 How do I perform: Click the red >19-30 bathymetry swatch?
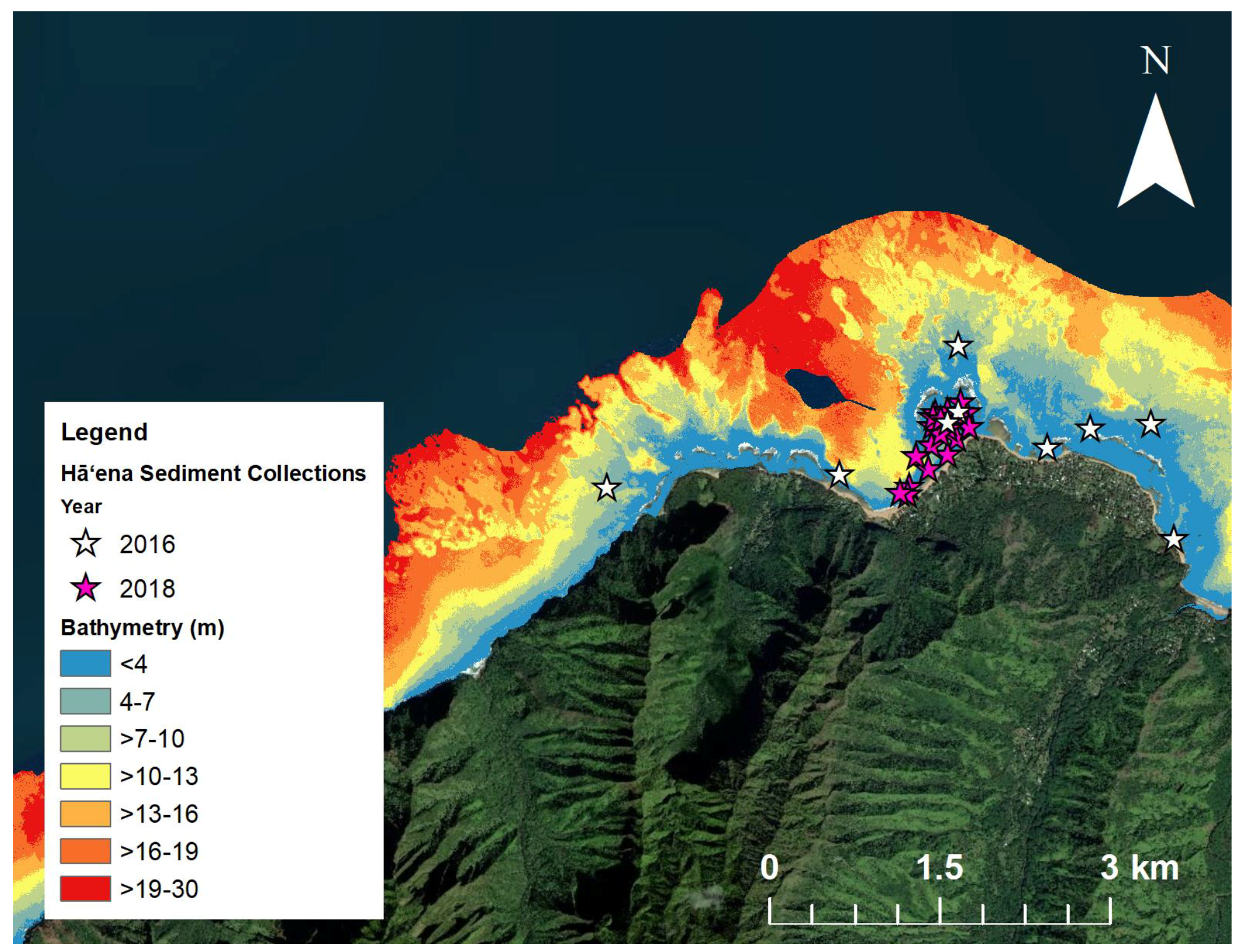[85, 889]
